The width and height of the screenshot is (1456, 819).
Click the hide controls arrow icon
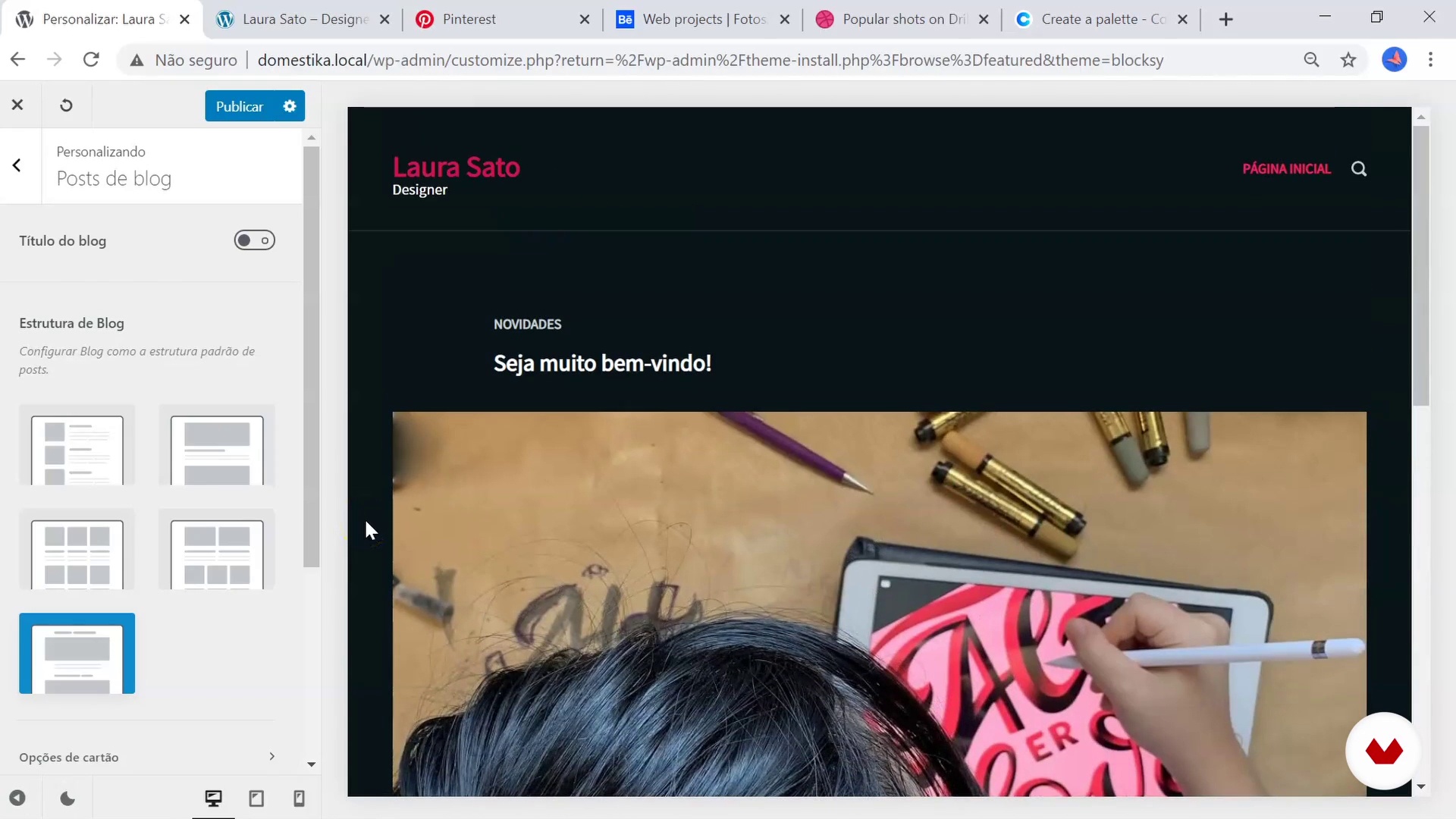[x=17, y=798]
